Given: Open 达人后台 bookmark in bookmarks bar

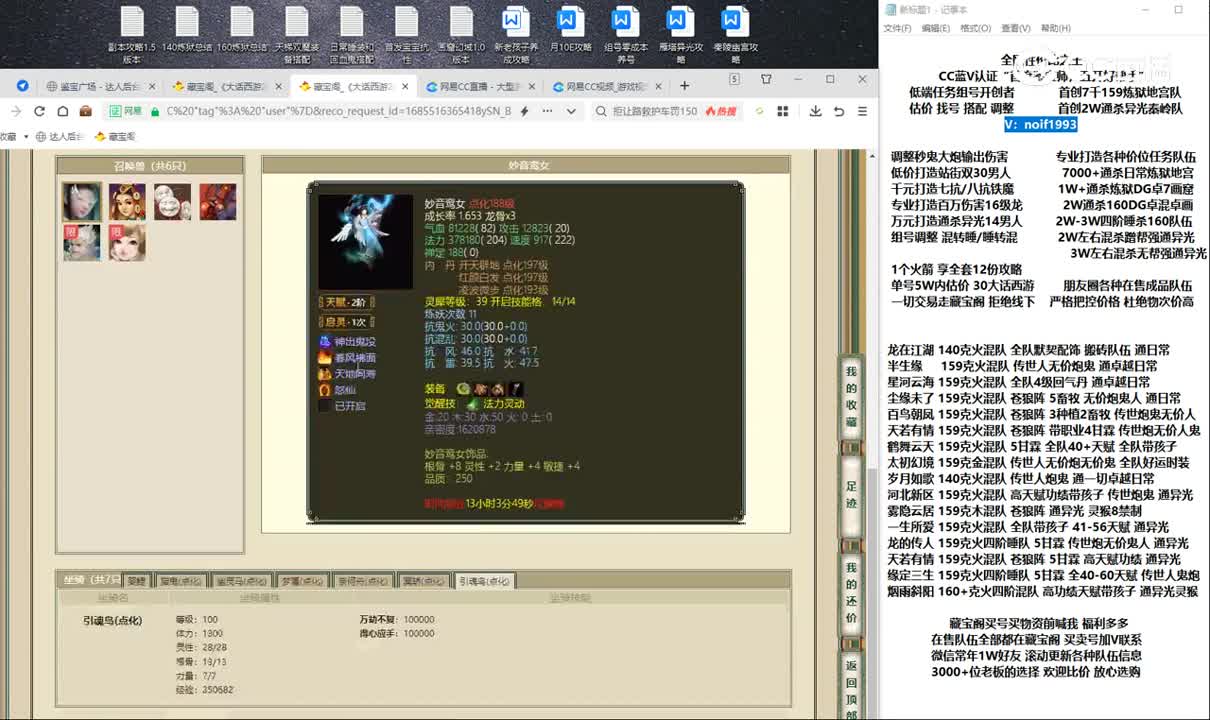Looking at the screenshot, I should pos(59,136).
